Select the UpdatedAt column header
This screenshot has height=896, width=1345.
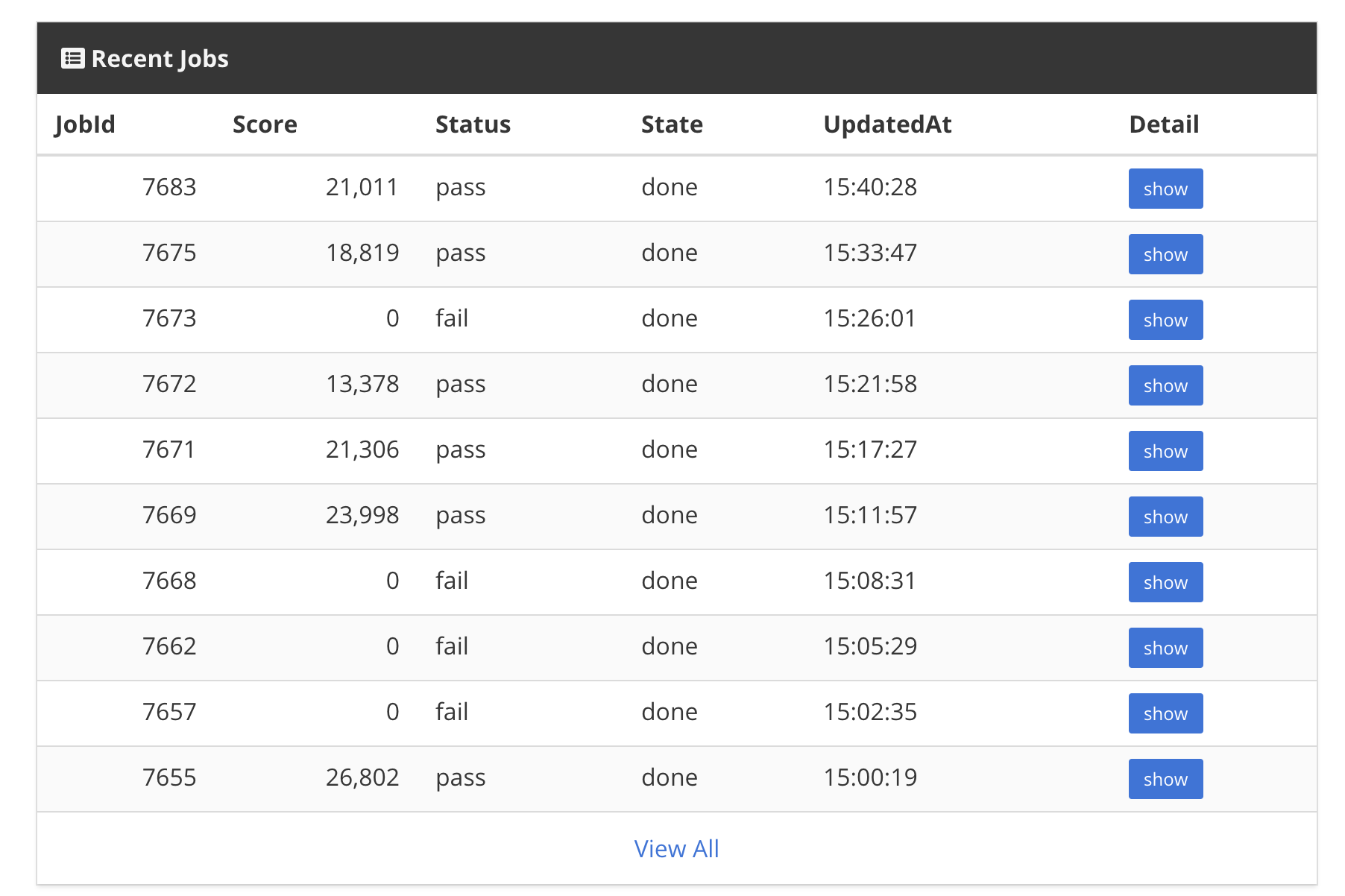tap(887, 124)
